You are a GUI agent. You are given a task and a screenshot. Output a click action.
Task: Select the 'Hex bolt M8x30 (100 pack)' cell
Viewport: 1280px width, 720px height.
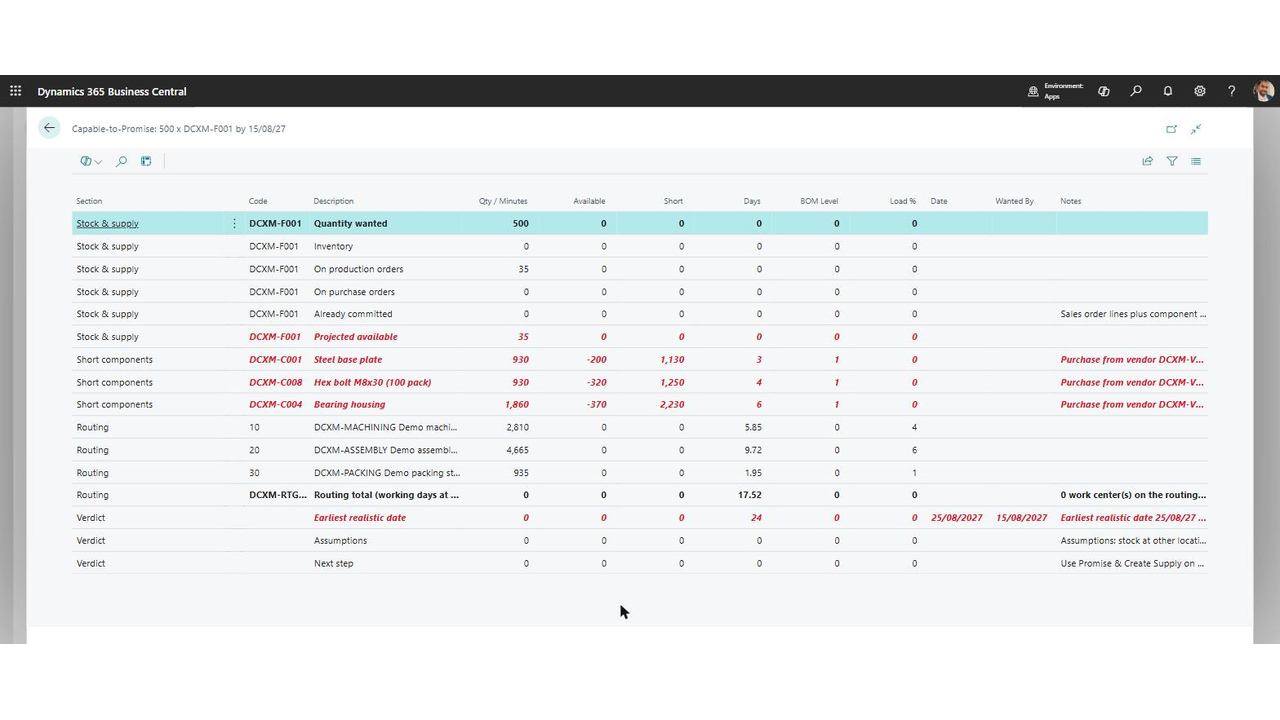pos(372,382)
